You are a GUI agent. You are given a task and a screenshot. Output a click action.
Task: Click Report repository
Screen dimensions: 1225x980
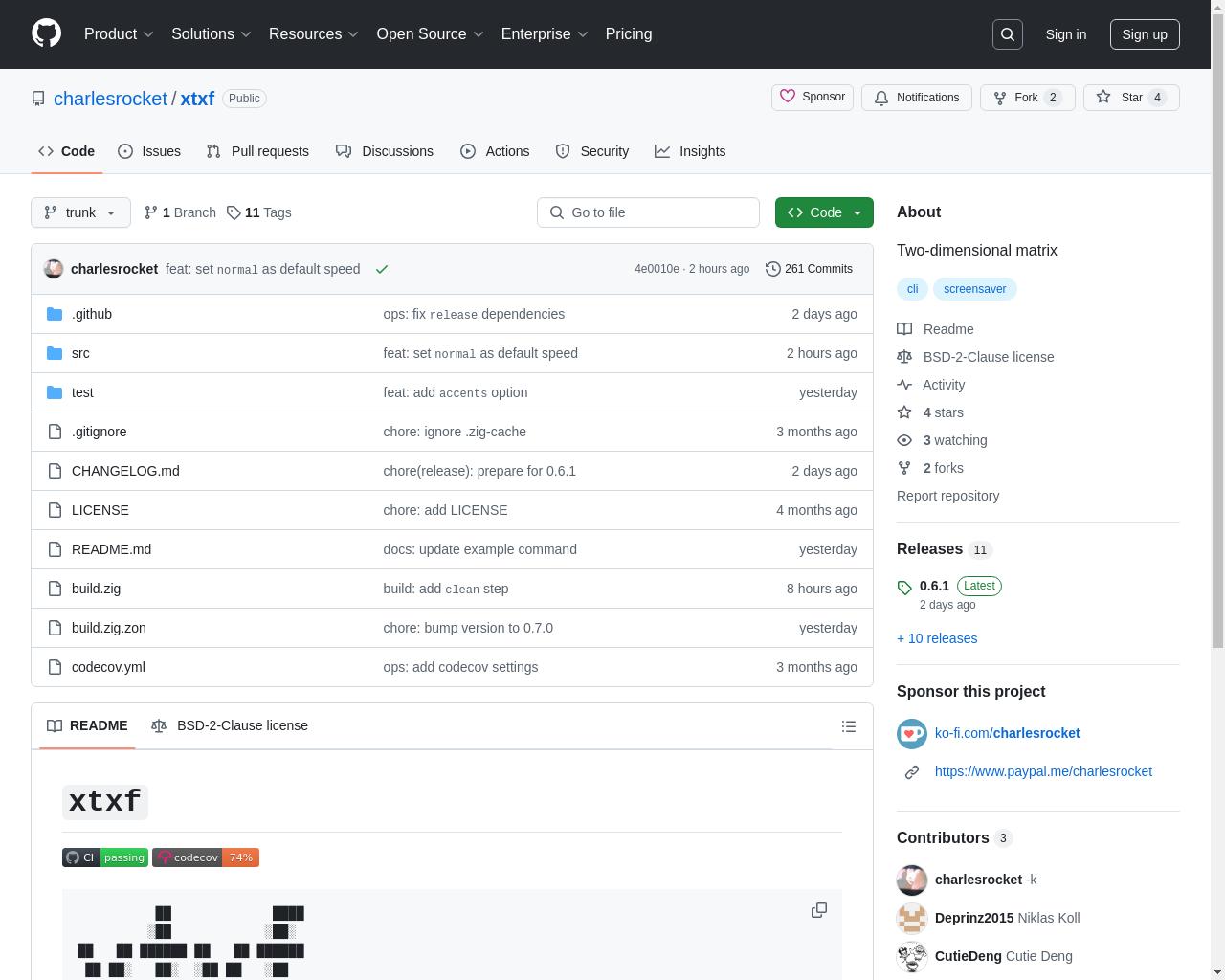click(x=947, y=496)
